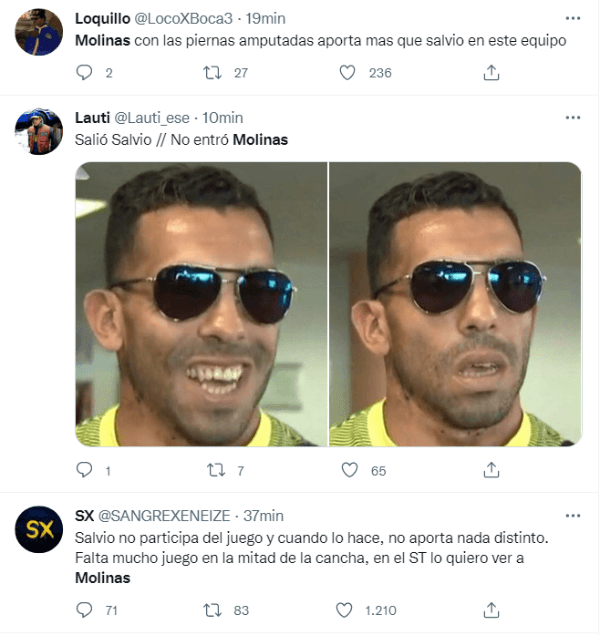Like Lauti's tweet with 65 likes

tap(349, 470)
